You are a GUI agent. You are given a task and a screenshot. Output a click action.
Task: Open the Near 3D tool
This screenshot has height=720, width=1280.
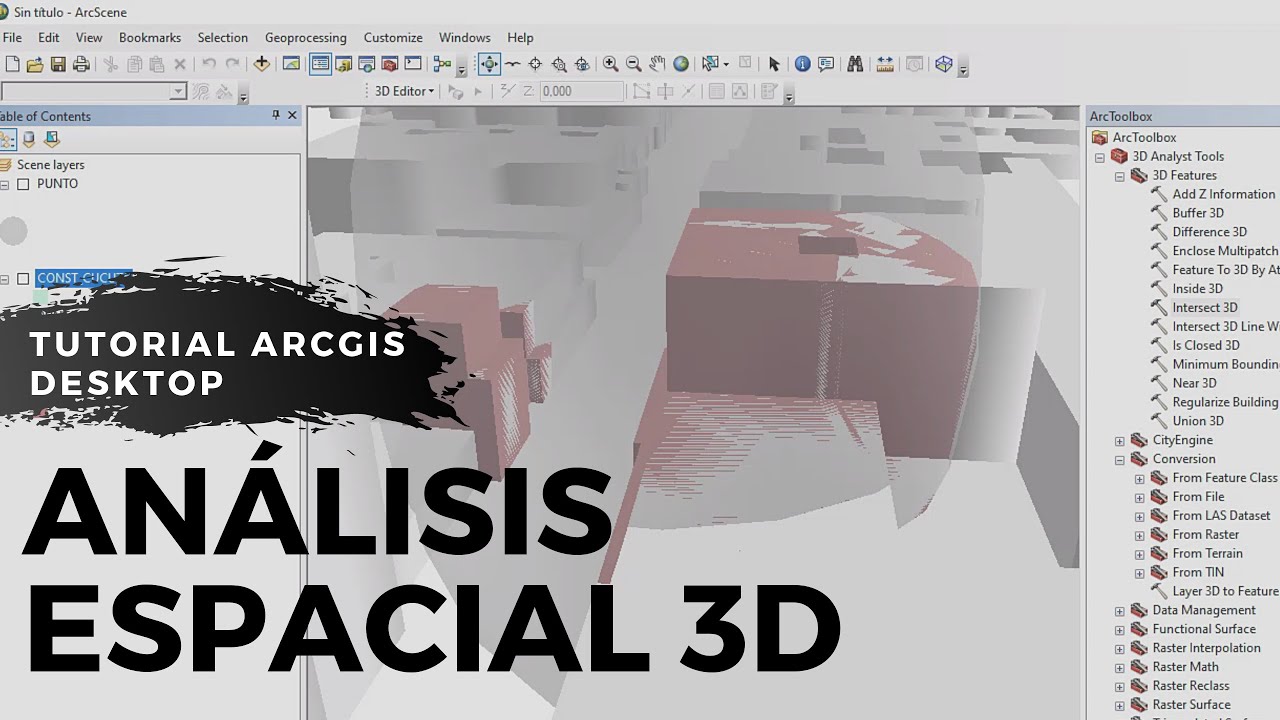click(x=1194, y=383)
